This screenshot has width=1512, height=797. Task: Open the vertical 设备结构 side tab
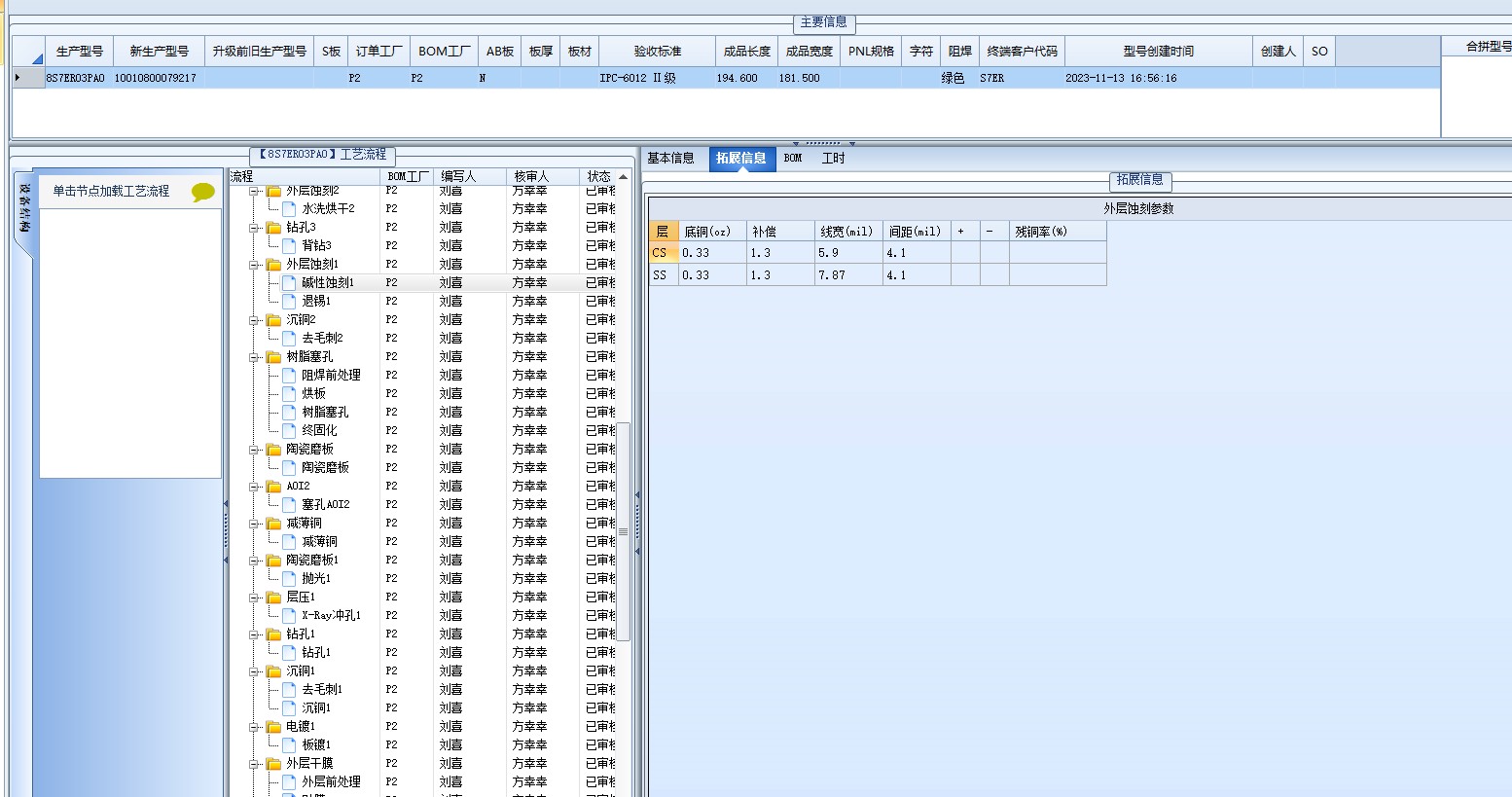point(25,210)
